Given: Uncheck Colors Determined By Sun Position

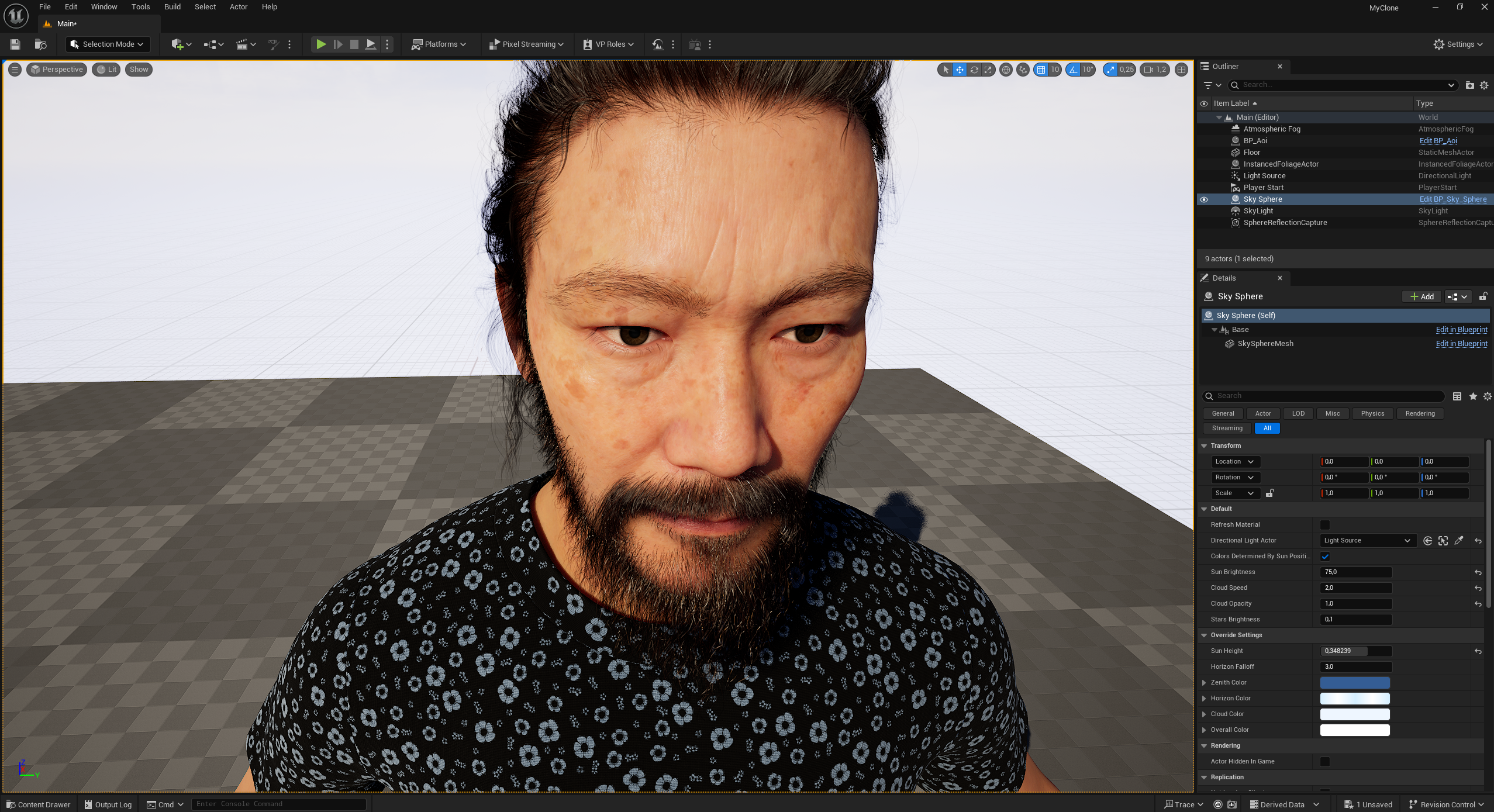Looking at the screenshot, I should [1325, 557].
